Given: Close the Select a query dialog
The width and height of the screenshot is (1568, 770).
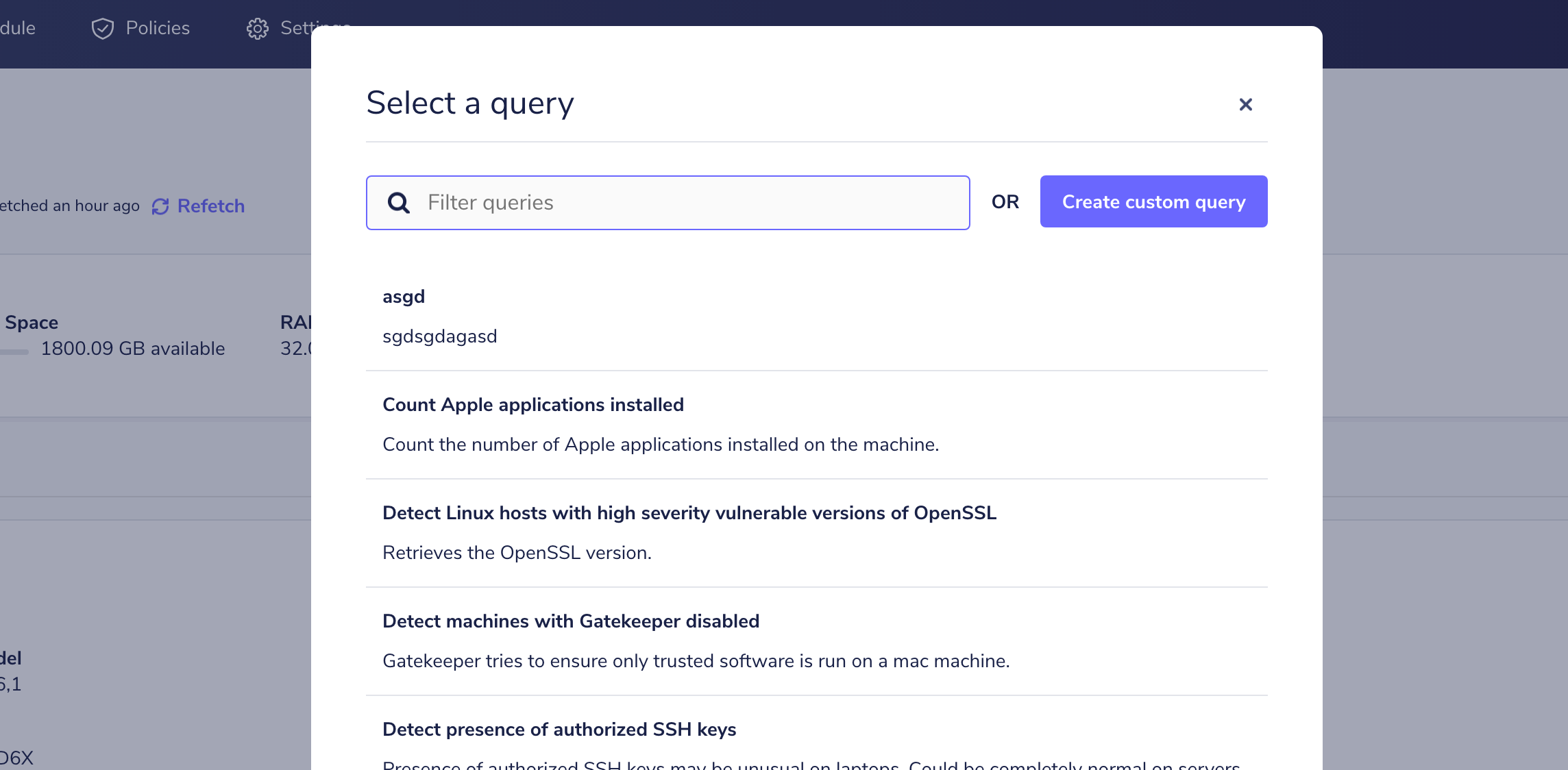Looking at the screenshot, I should click(1245, 104).
